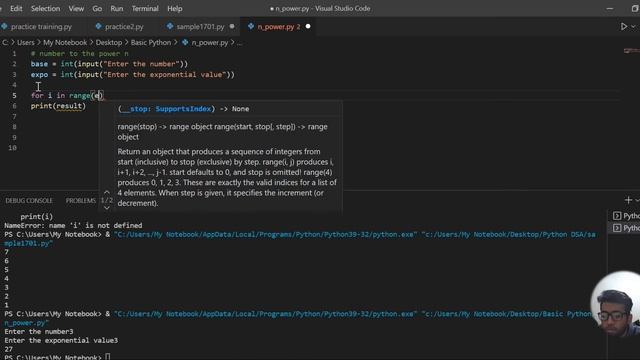640x360 pixels.
Task: Place cursor on line 3 expo assignment
Action: click(x=133, y=75)
